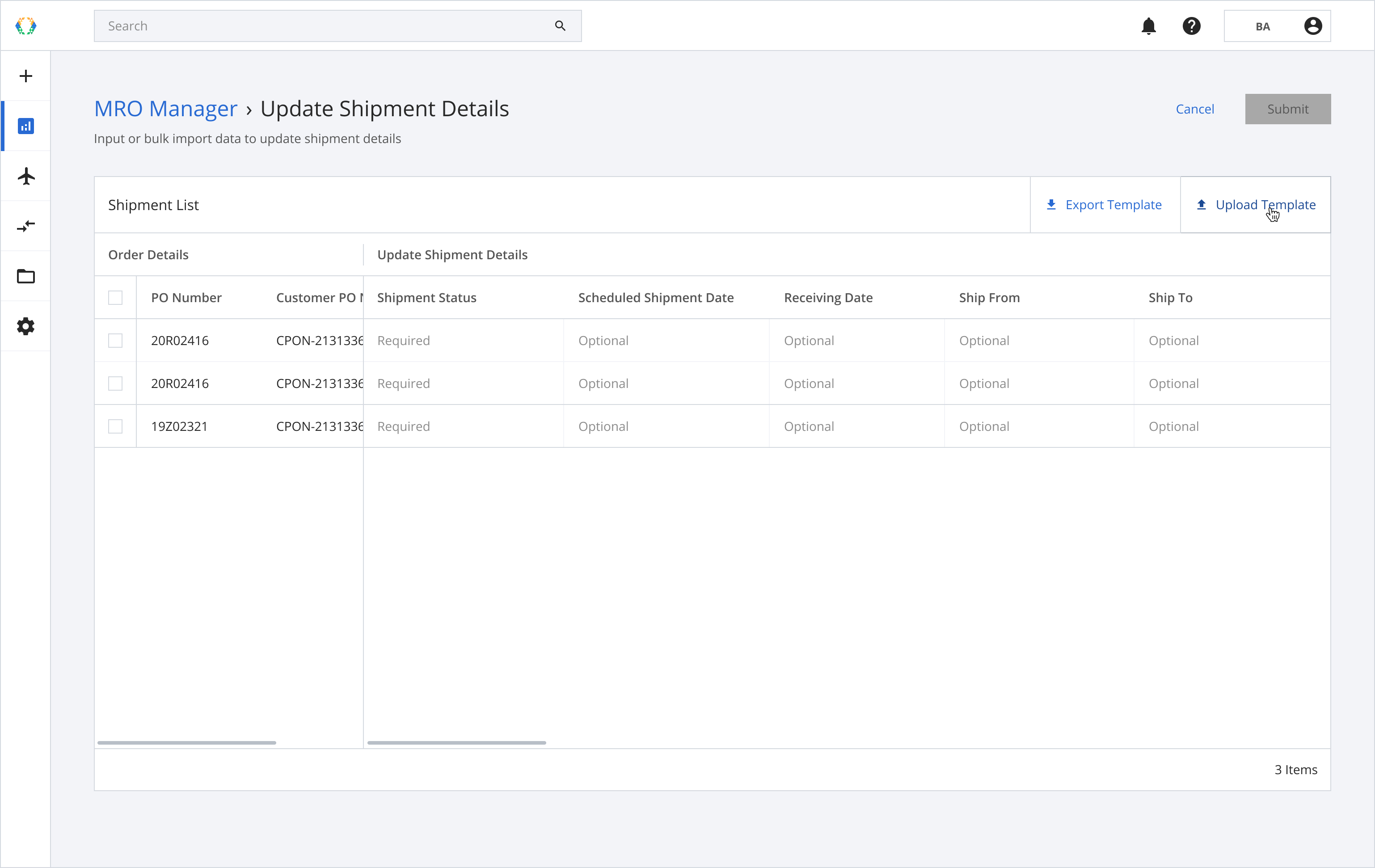The height and width of the screenshot is (868, 1375).
Task: Click Ship From Optional field in second row
Action: coord(1039,383)
